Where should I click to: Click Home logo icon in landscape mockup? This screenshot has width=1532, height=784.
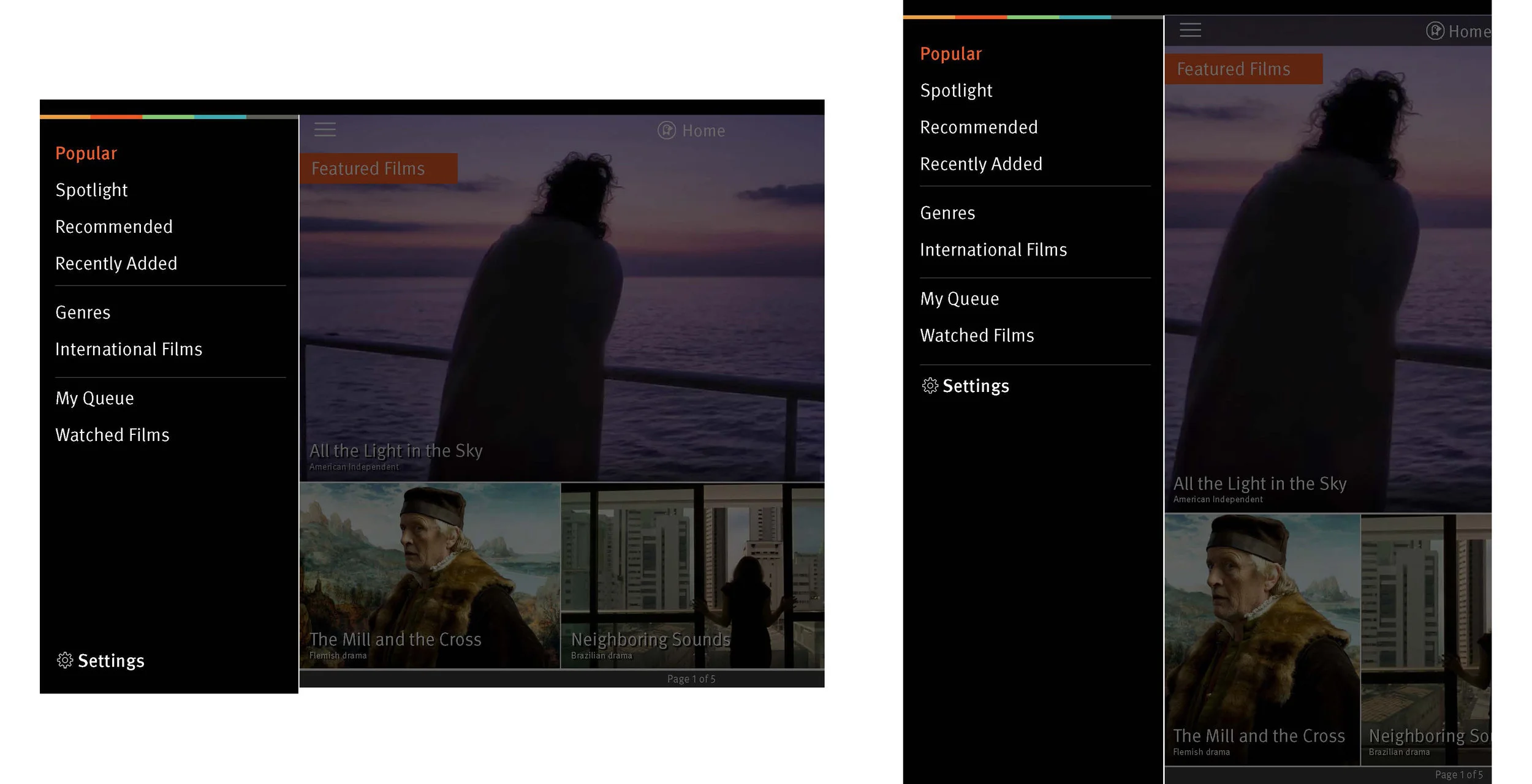[666, 130]
